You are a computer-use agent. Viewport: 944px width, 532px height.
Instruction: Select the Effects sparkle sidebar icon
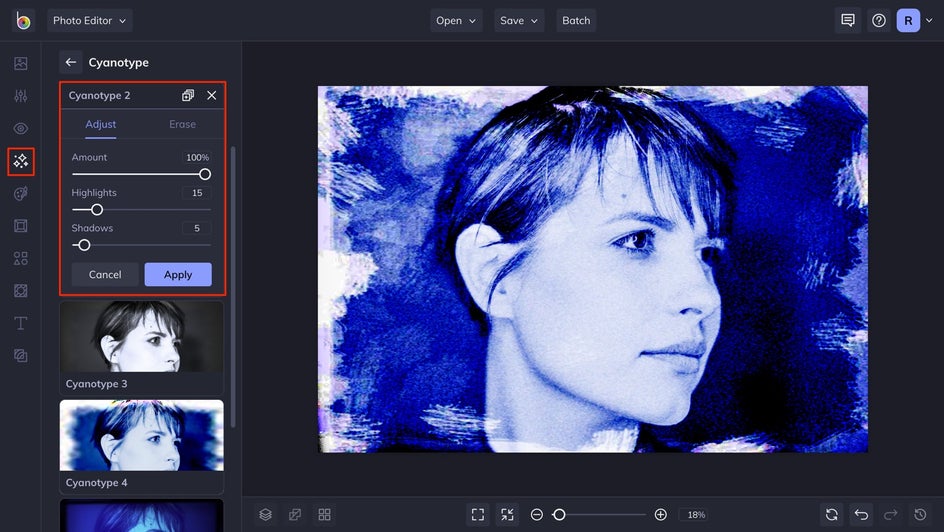[x=20, y=161]
